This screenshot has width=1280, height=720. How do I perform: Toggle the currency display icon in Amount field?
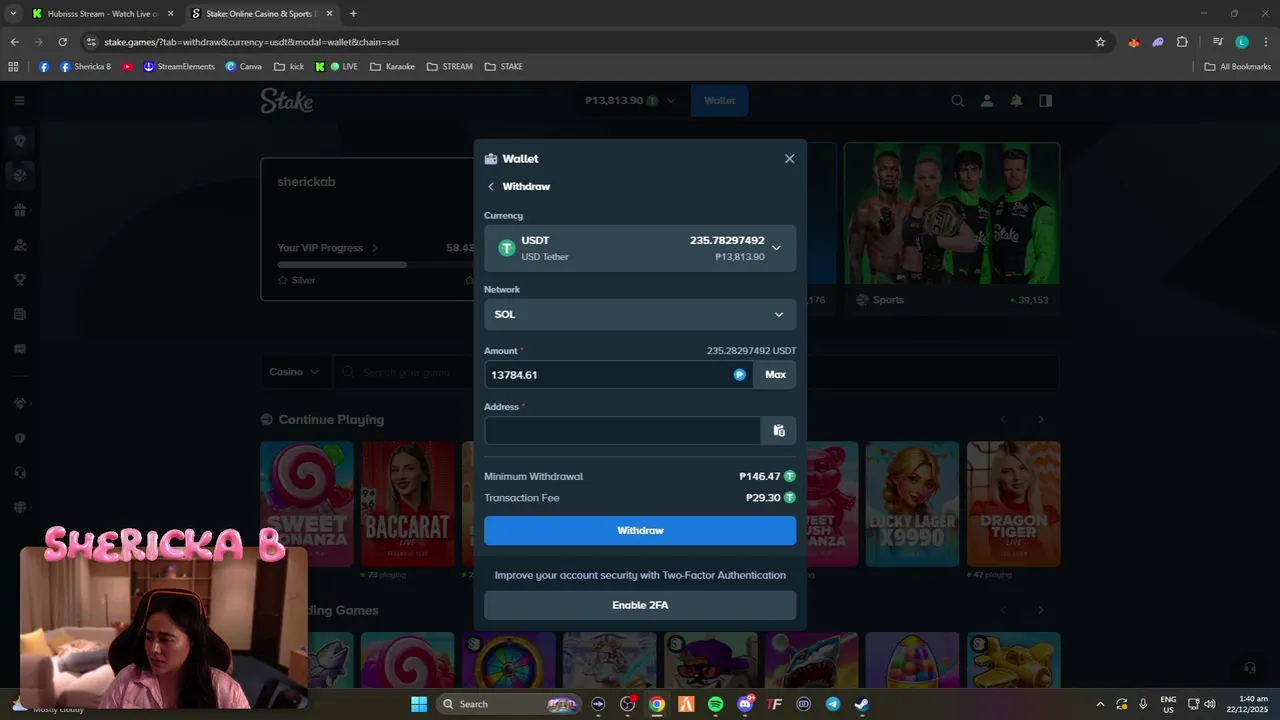tap(740, 375)
